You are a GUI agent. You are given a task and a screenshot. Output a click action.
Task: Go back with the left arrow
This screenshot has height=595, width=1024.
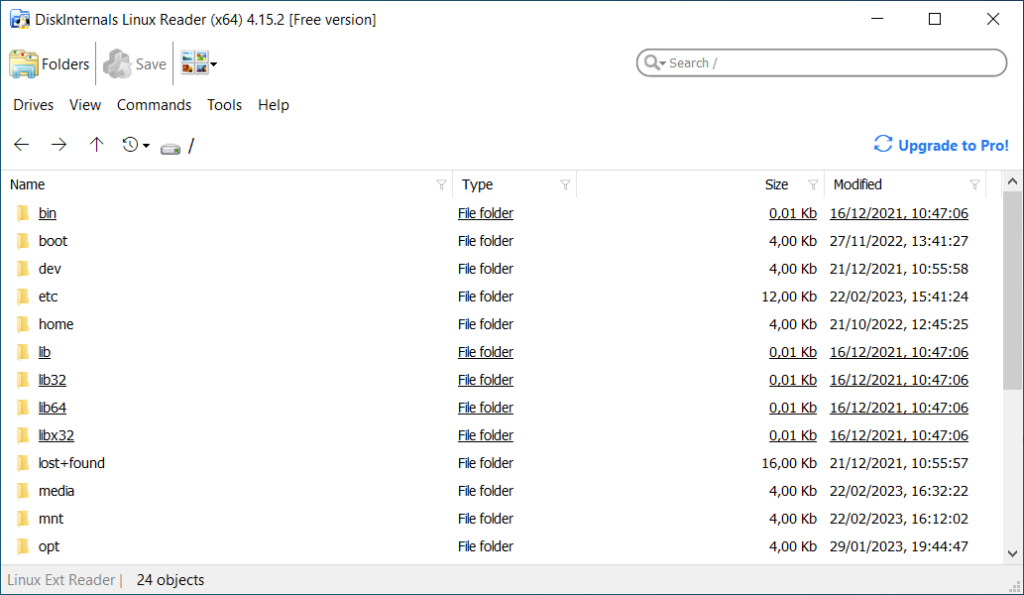[22, 144]
